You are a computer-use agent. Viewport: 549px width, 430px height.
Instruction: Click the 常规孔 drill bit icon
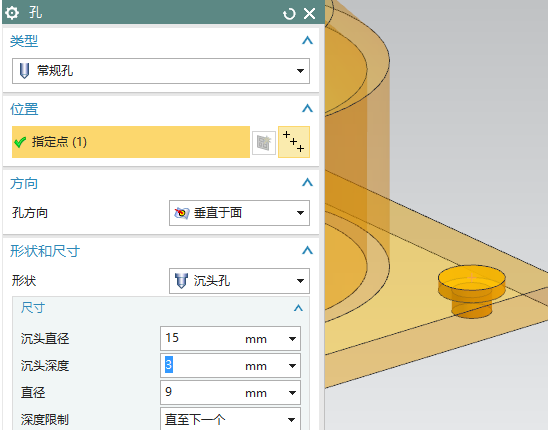[24, 71]
